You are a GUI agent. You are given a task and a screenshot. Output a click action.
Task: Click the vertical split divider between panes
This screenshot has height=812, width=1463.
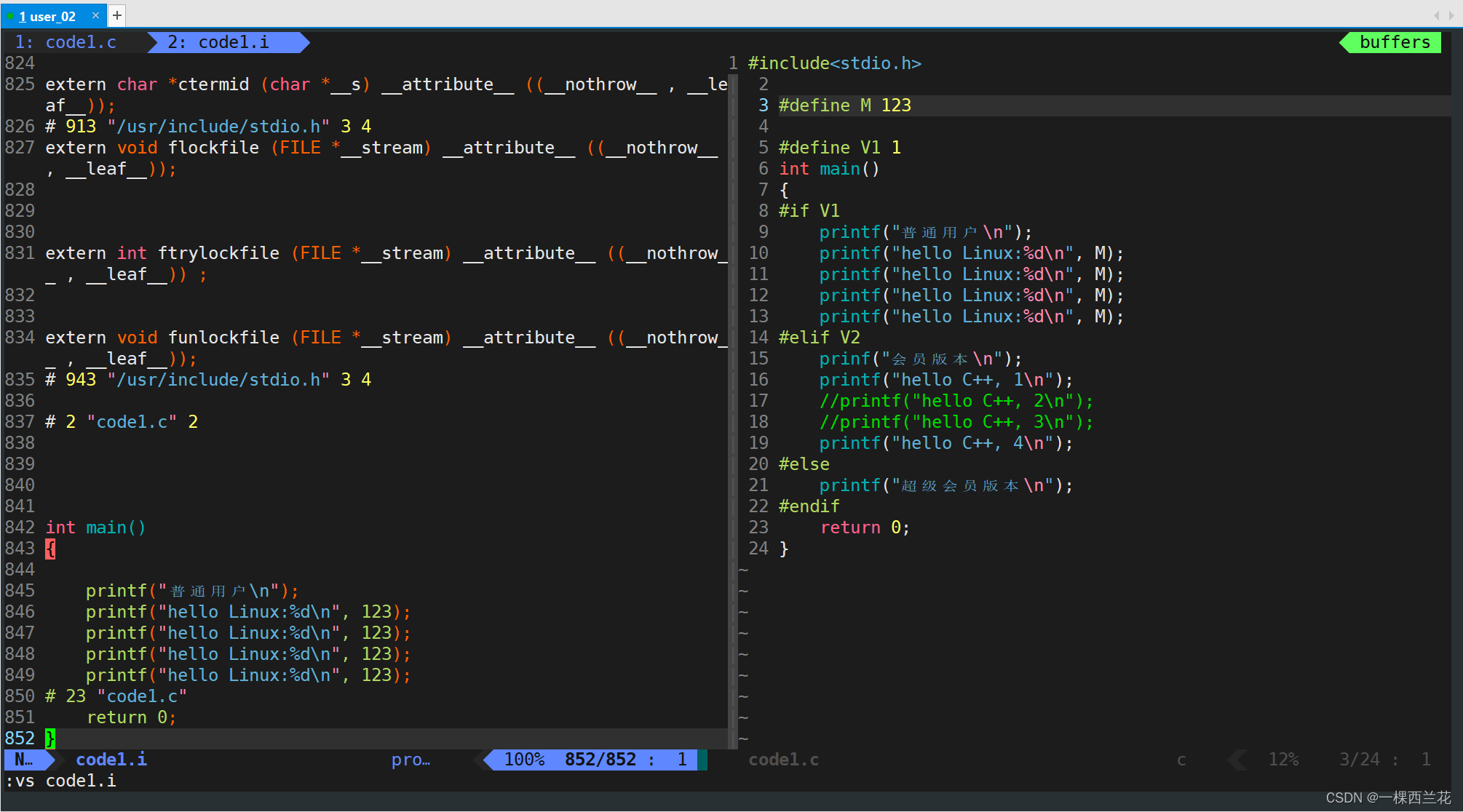733,400
